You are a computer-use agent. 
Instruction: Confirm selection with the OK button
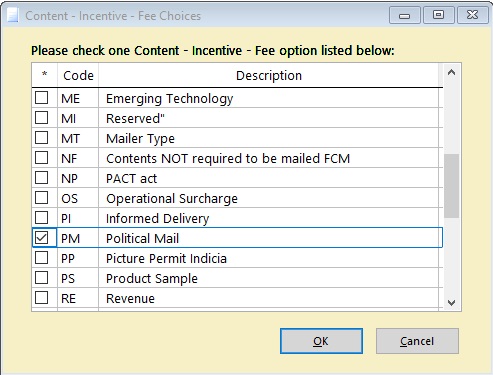[321, 341]
